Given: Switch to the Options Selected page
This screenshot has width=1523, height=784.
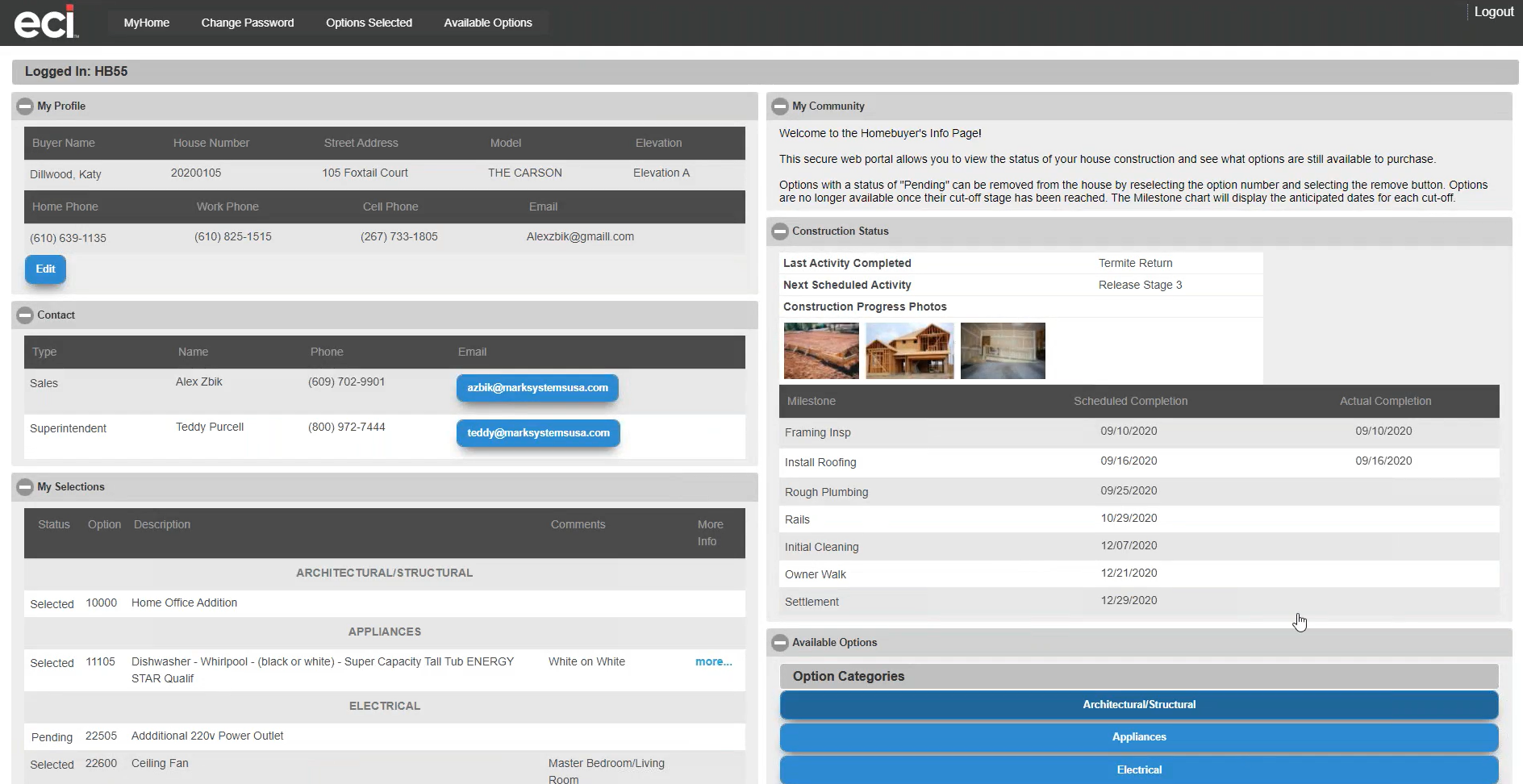Looking at the screenshot, I should [x=369, y=22].
